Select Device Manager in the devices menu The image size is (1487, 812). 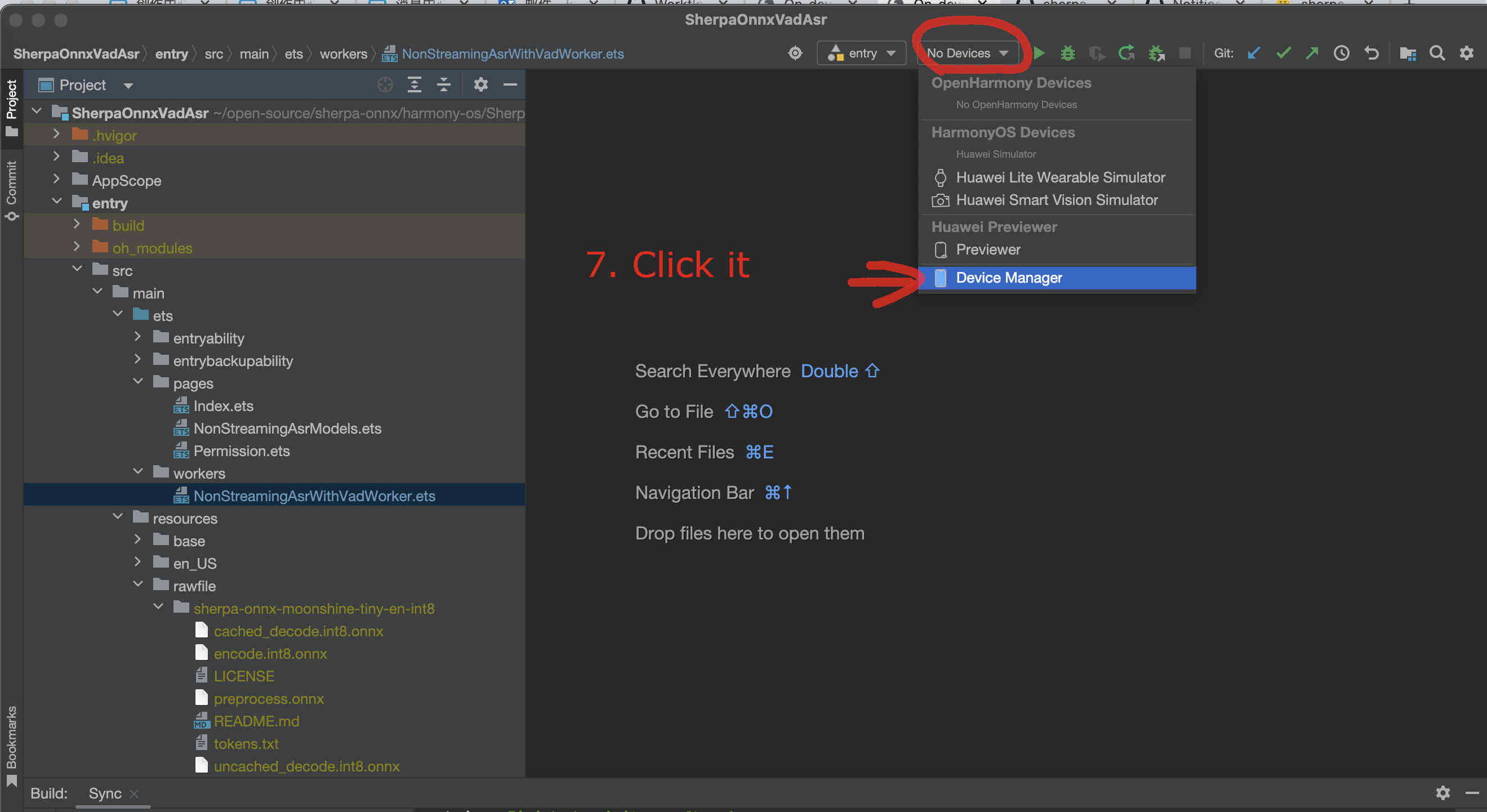[x=1057, y=278]
